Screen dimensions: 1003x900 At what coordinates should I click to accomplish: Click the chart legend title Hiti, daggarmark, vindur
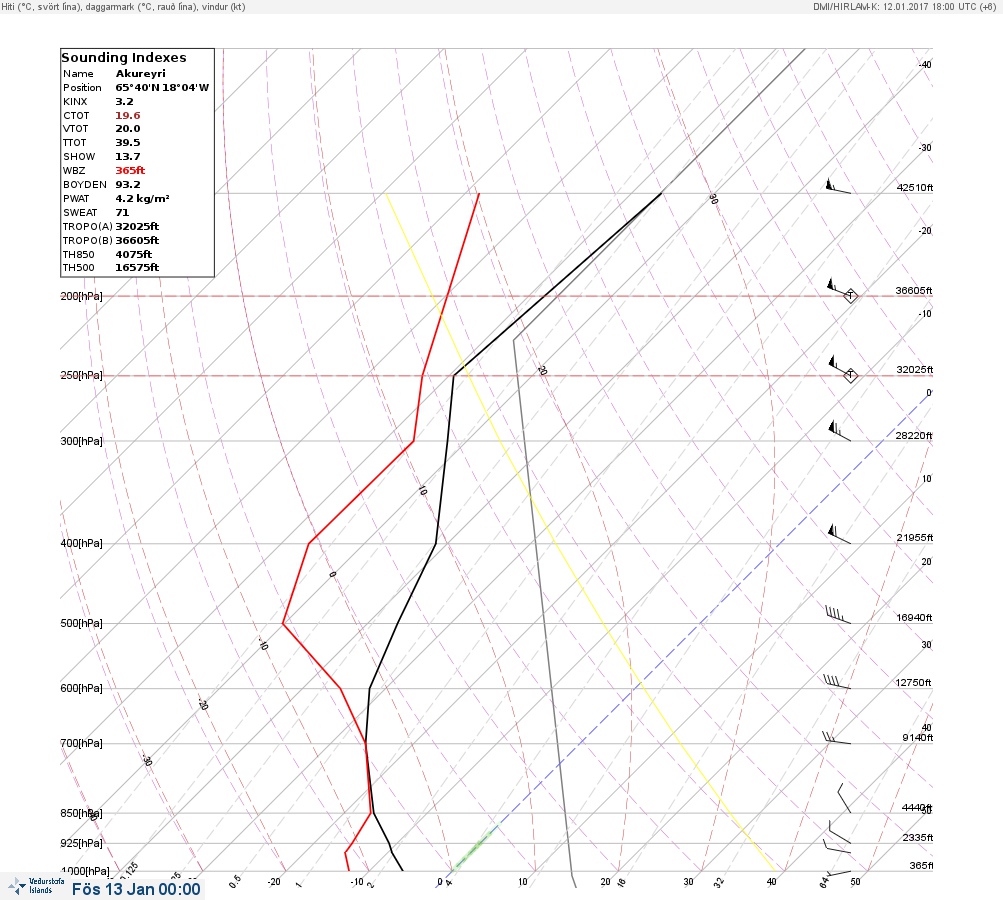coord(123,6)
